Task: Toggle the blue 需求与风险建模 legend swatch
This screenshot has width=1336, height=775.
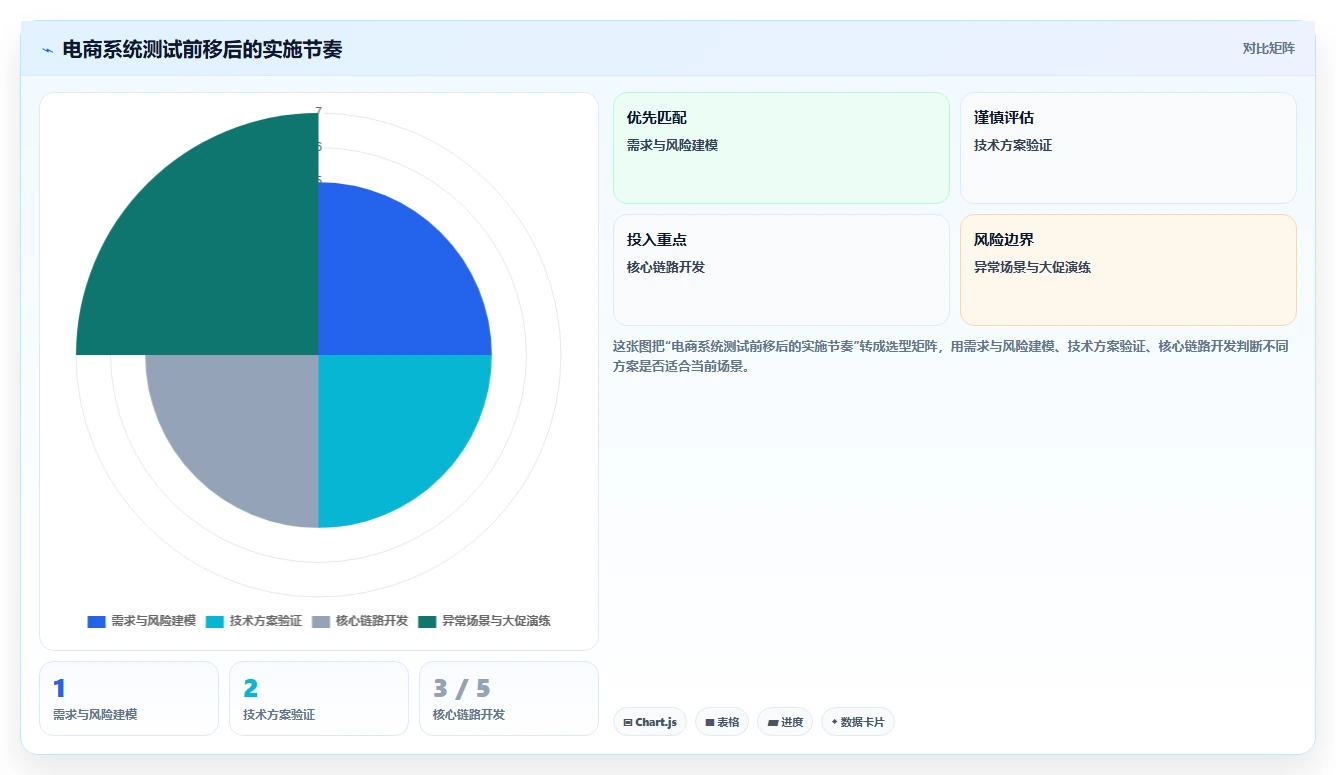Action: coord(96,621)
